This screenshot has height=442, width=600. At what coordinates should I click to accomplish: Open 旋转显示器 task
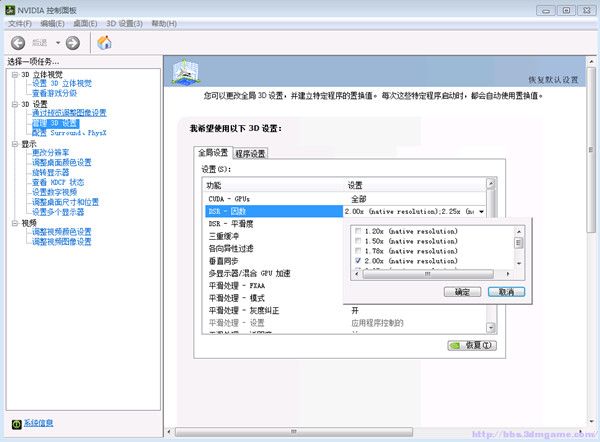pyautogui.click(x=51, y=173)
